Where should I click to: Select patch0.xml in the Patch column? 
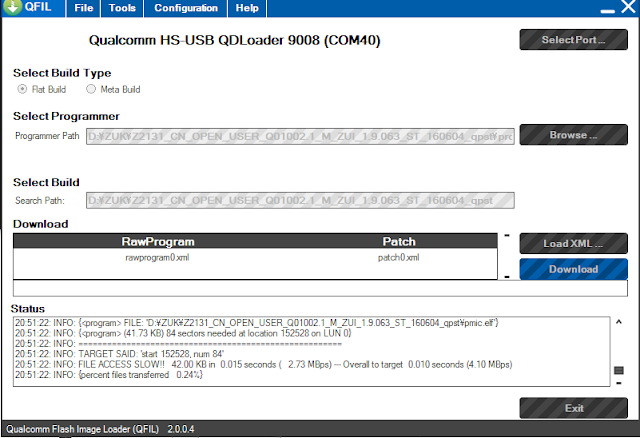[x=398, y=258]
